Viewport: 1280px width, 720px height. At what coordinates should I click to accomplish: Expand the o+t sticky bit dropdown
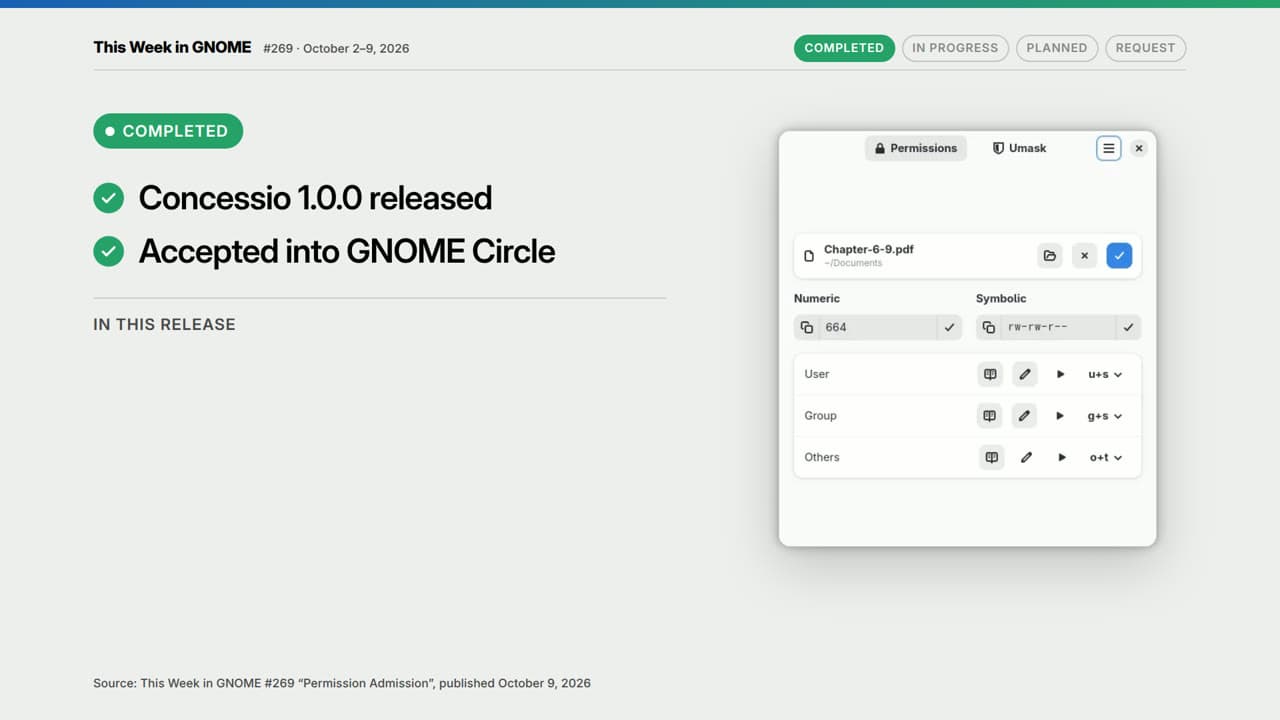[x=1106, y=457]
